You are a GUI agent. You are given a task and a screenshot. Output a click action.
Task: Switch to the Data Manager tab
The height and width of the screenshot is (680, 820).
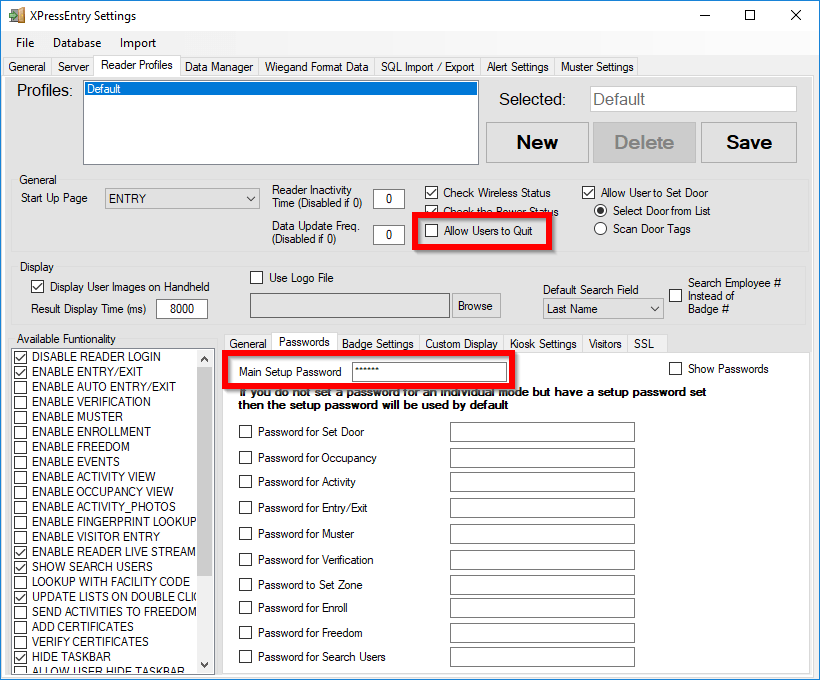[219, 67]
